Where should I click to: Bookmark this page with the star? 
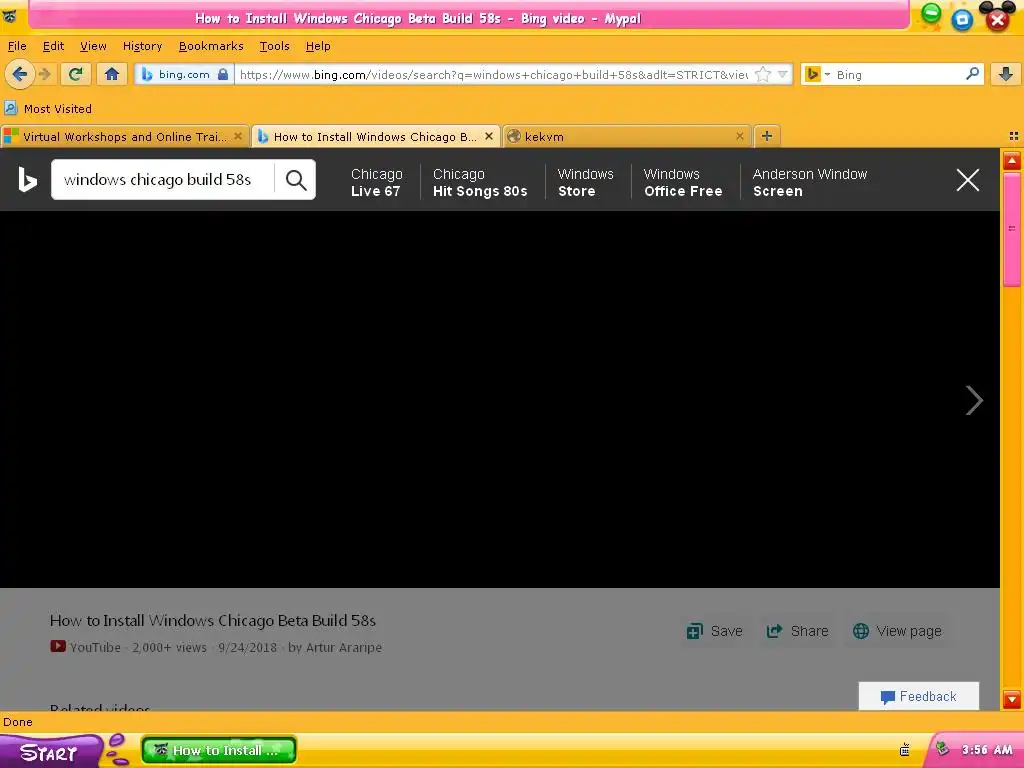click(762, 74)
